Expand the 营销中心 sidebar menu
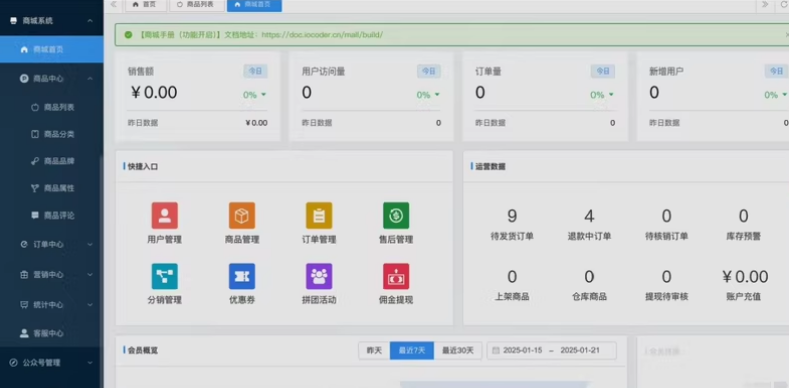 [x=52, y=275]
